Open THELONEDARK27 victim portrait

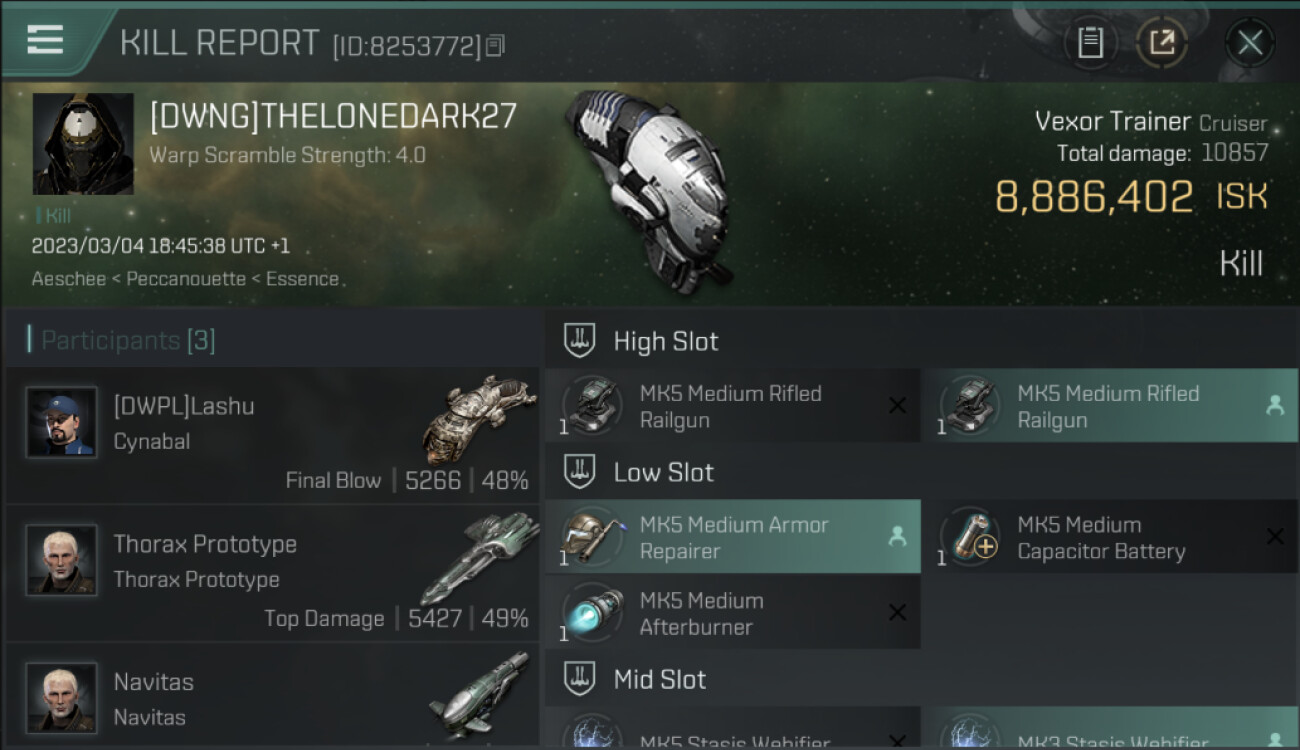click(83, 144)
